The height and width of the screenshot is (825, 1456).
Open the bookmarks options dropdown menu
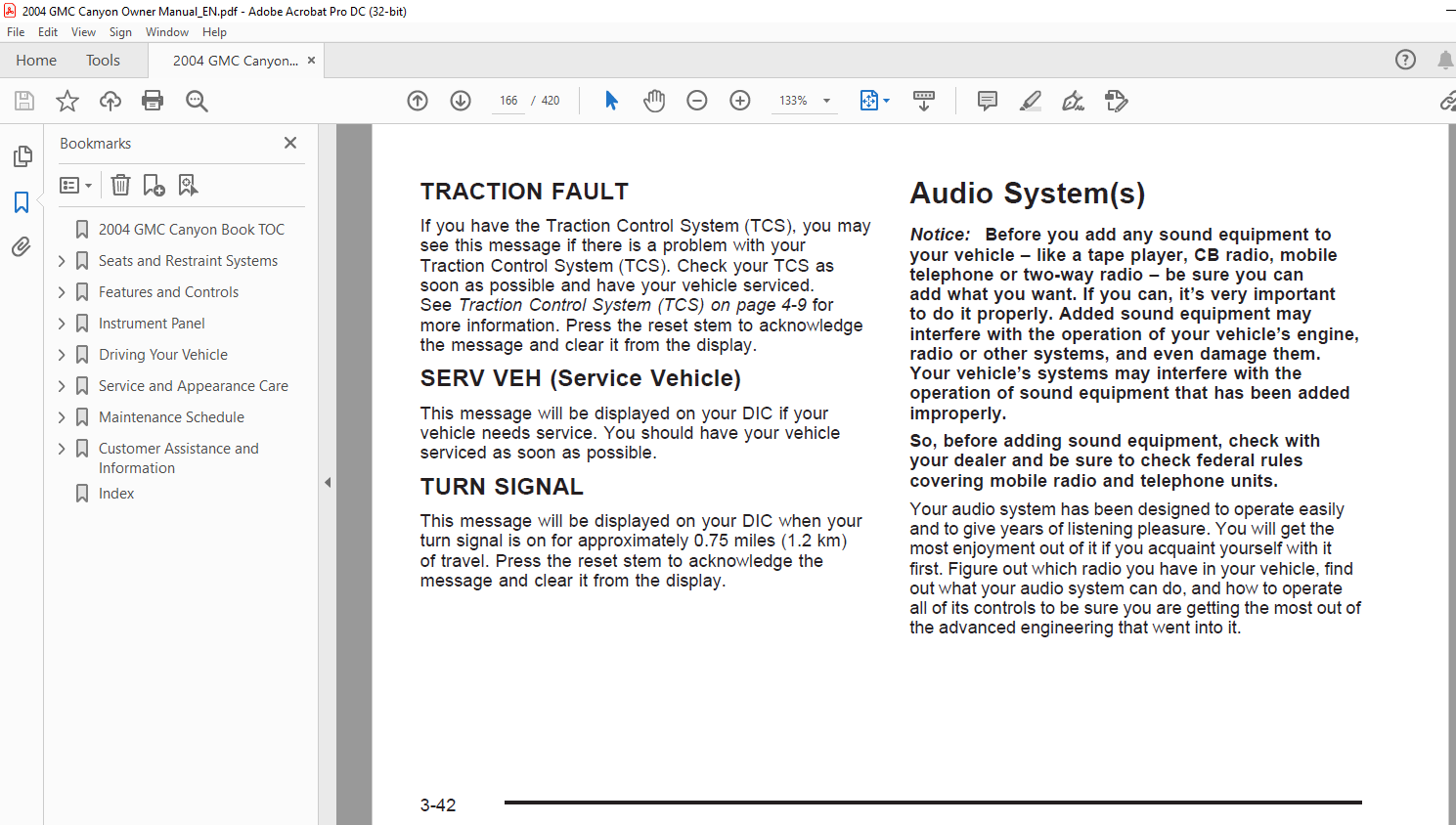point(75,185)
